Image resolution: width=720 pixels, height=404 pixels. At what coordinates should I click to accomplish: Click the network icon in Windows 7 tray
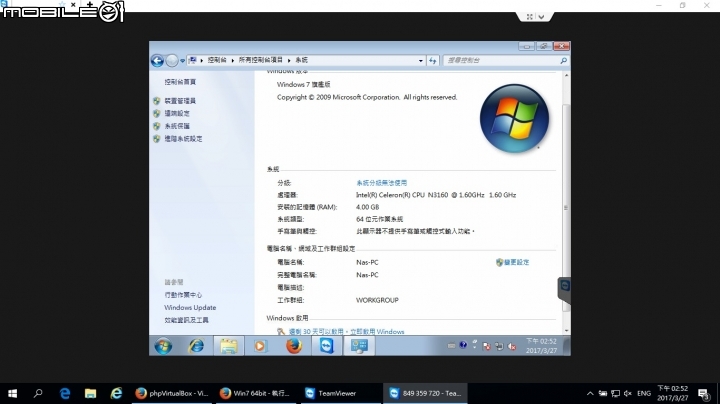coord(499,346)
